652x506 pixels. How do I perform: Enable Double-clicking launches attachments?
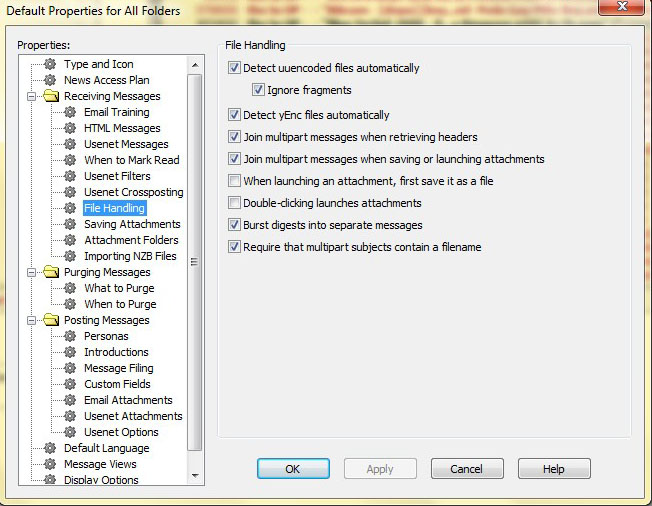pos(234,203)
